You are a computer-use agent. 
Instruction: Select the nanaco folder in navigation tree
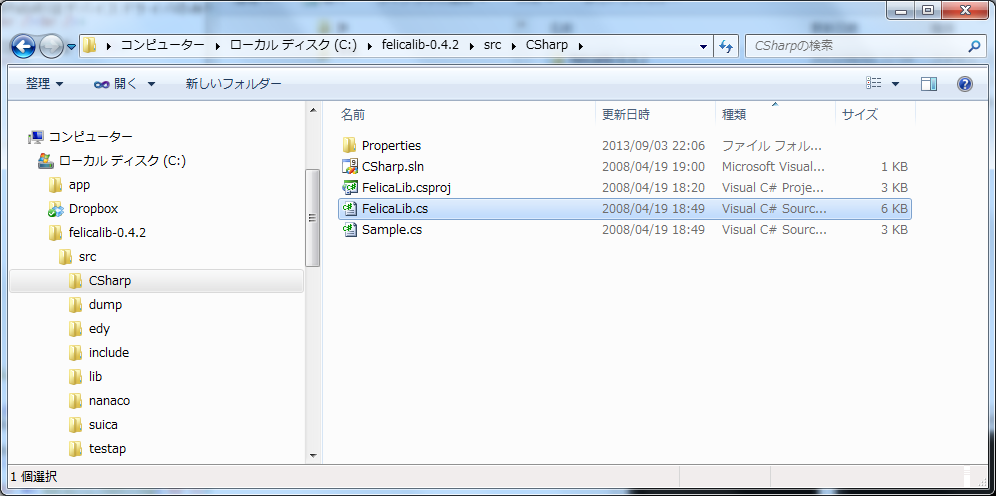[109, 401]
